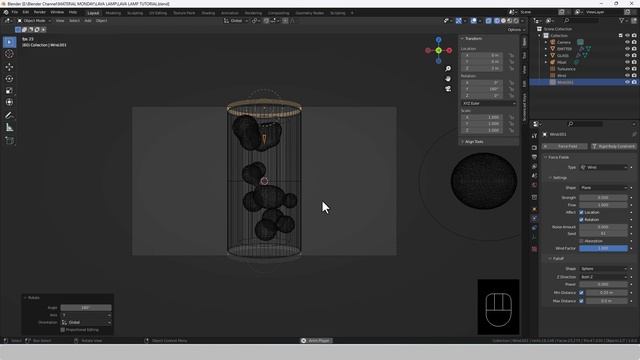Select the Select Box tool

point(9,42)
